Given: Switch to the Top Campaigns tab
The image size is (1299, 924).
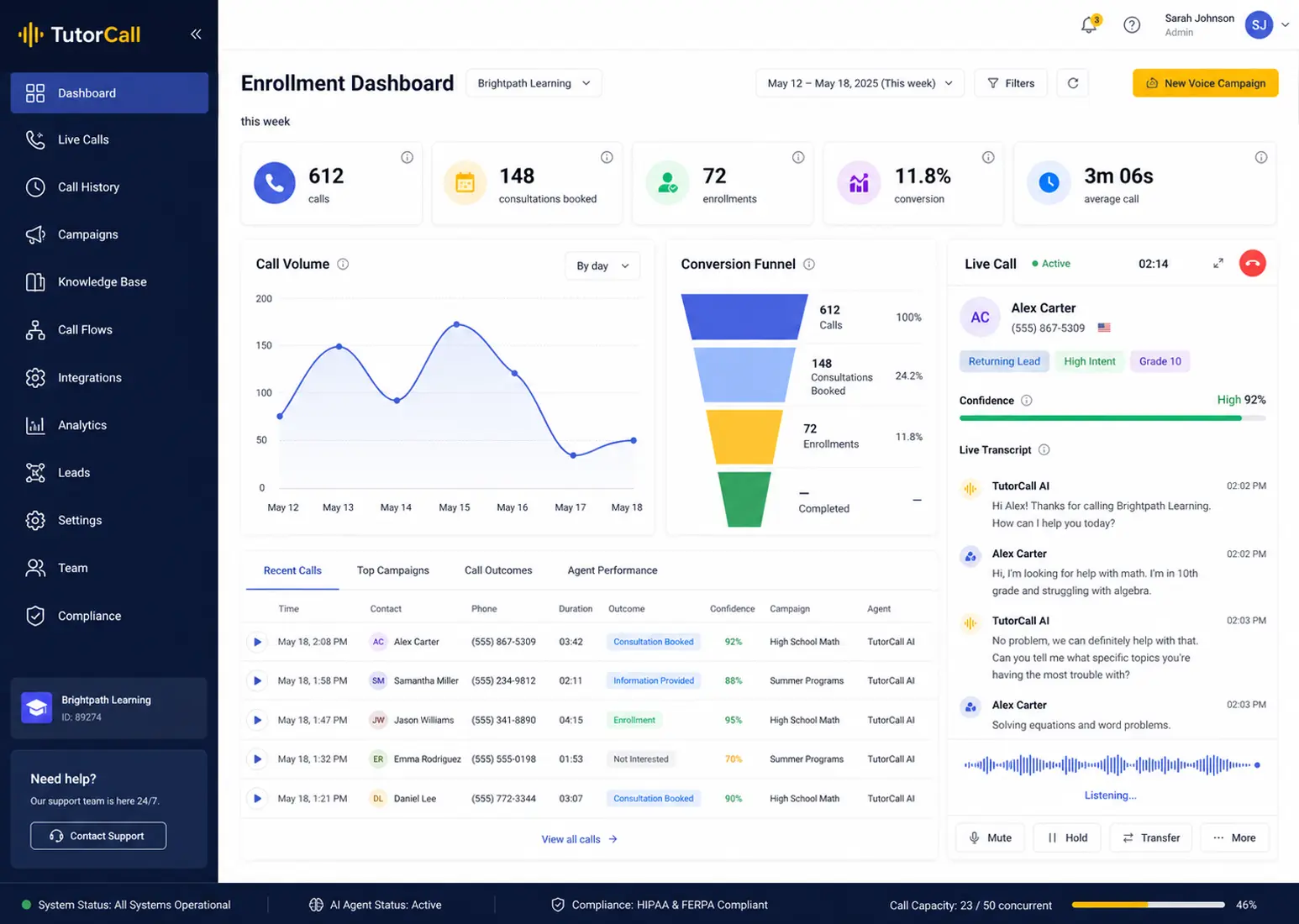Looking at the screenshot, I should [393, 570].
